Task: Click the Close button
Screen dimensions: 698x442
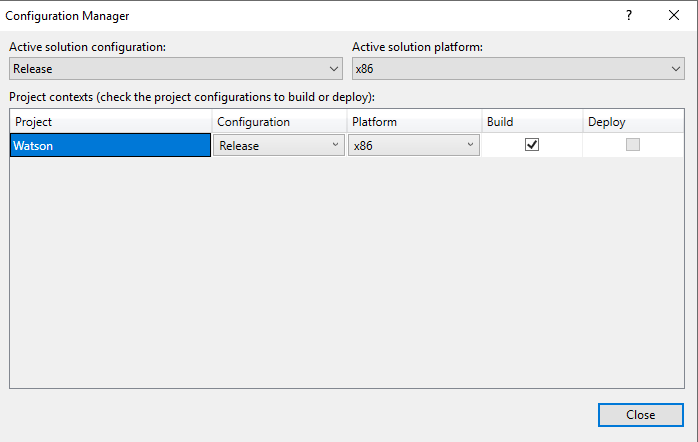Action: (641, 415)
